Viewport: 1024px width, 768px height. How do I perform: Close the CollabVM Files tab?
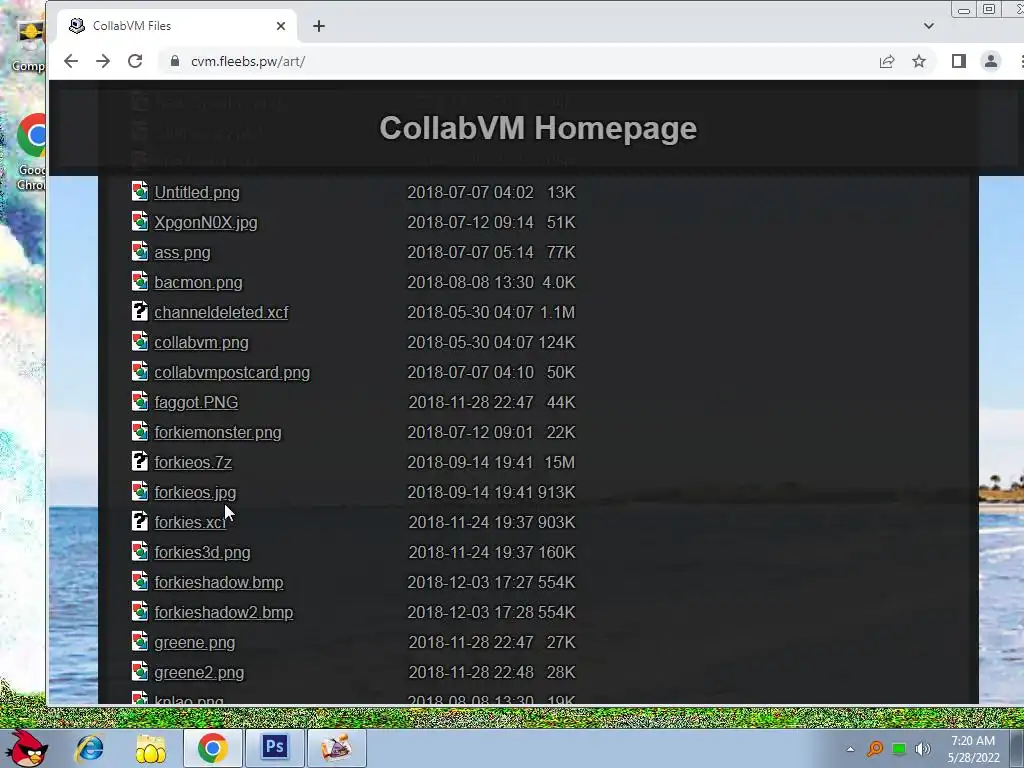pos(281,26)
